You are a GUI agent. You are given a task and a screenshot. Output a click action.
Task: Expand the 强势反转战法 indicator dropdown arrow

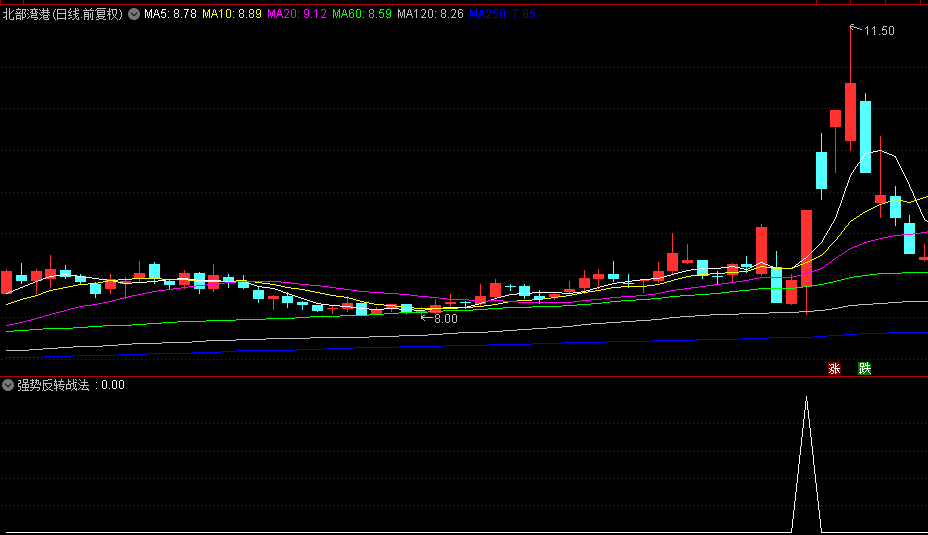(x=9, y=385)
